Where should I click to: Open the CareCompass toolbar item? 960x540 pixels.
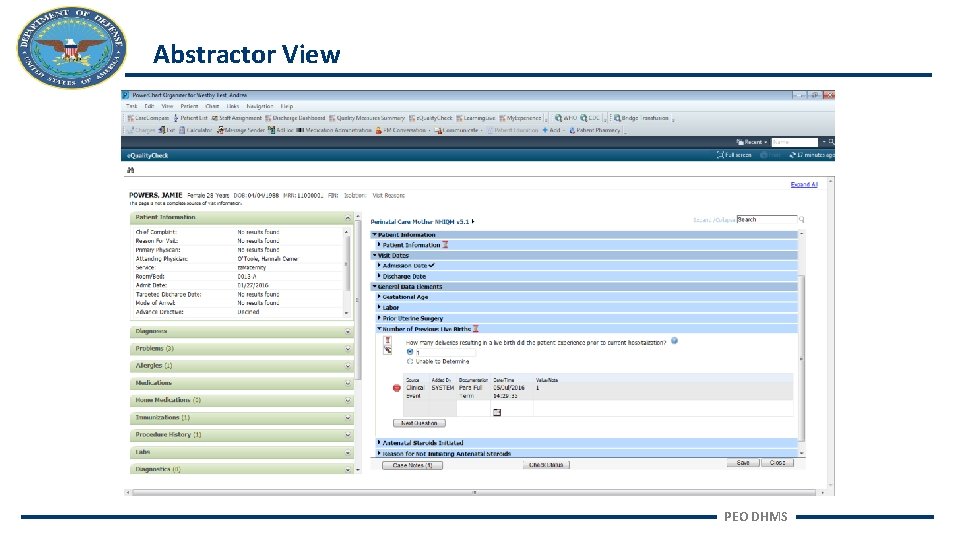coord(148,118)
